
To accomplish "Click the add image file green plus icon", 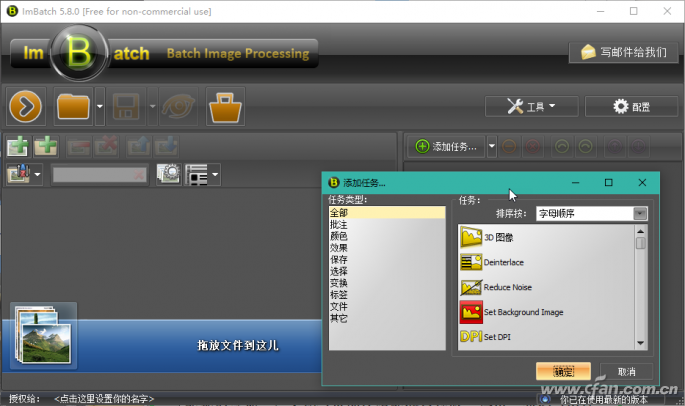I will pyautogui.click(x=17, y=146).
